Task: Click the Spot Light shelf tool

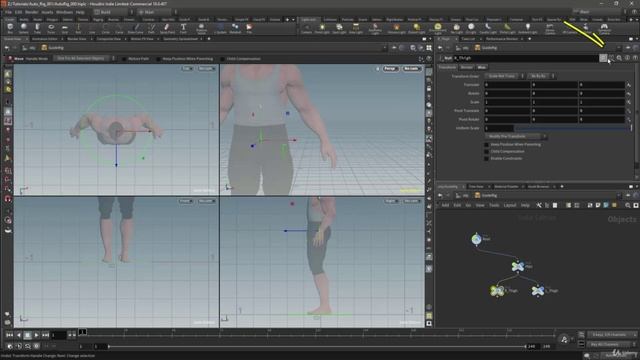Action: [339, 28]
